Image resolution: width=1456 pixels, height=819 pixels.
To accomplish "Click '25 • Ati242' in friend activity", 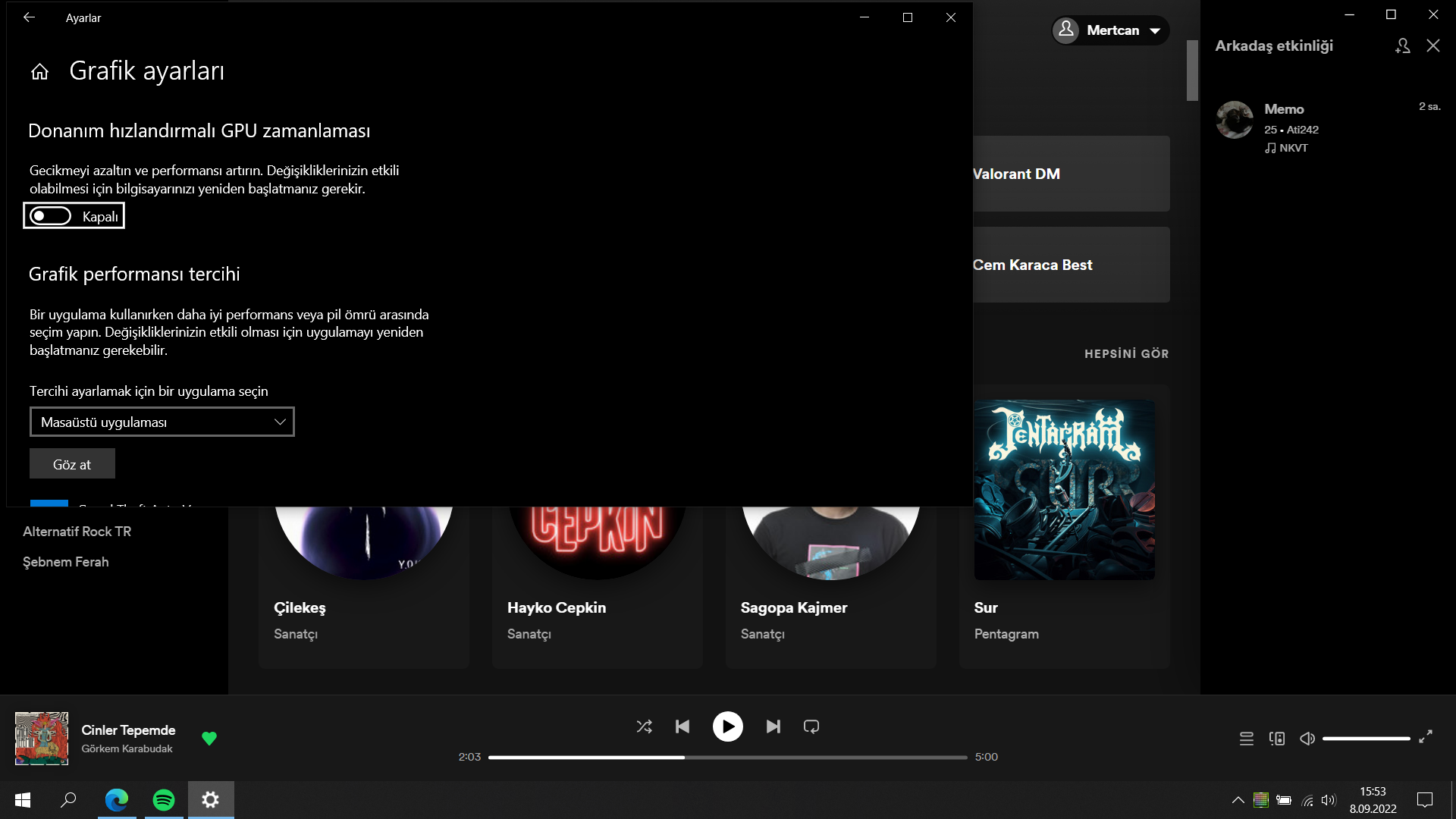I will point(1291,130).
